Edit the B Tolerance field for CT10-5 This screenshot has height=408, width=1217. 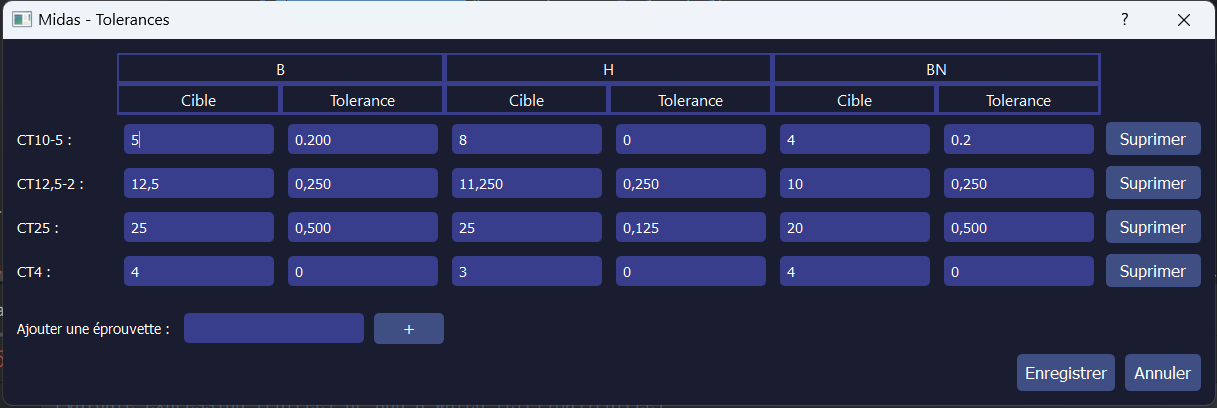(362, 140)
